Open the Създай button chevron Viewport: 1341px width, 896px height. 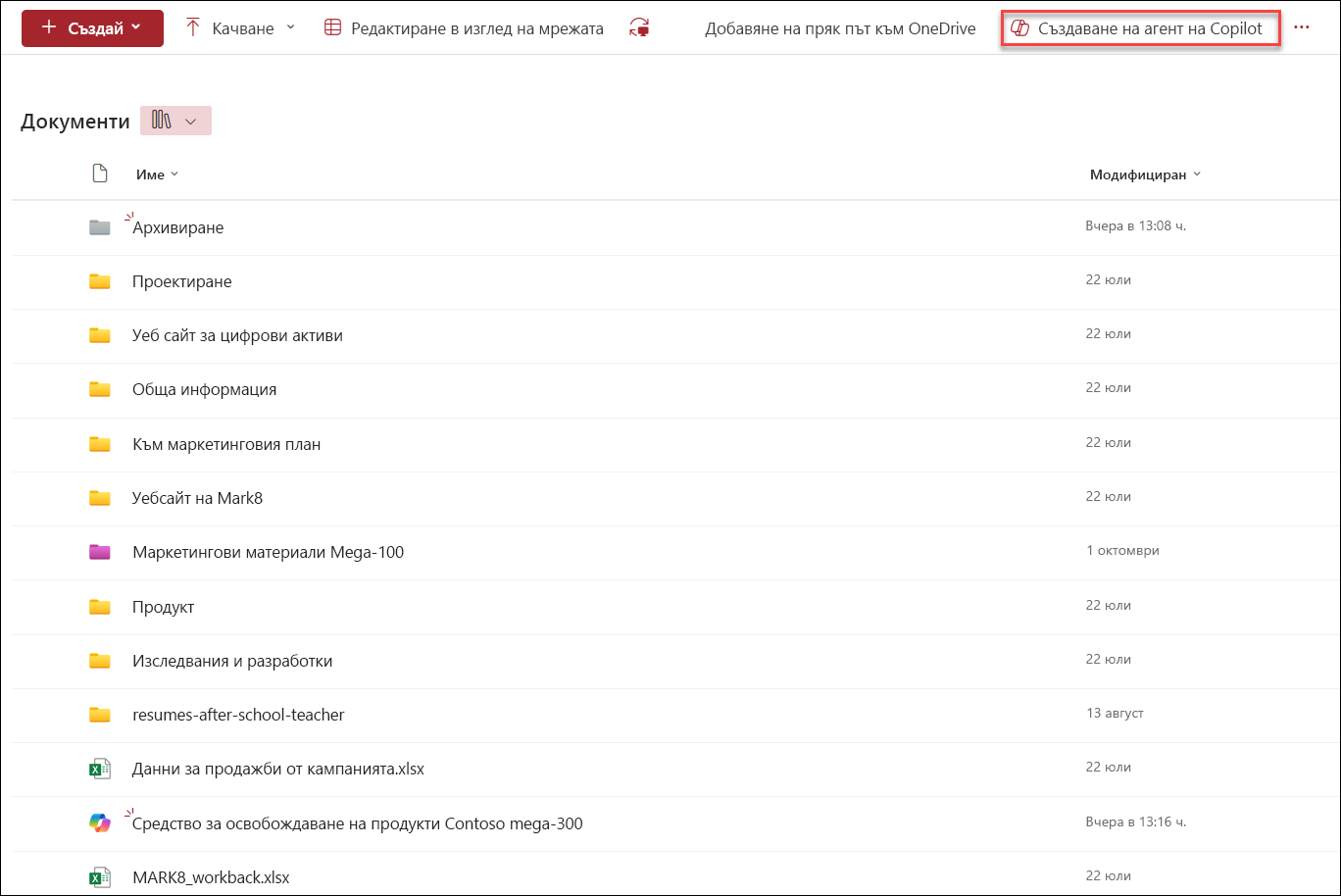tap(135, 28)
